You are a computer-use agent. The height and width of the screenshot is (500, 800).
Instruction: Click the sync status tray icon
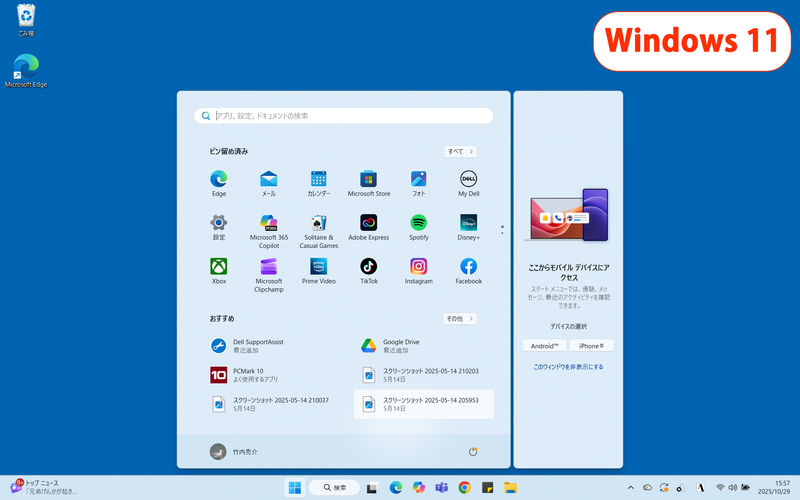(x=664, y=488)
